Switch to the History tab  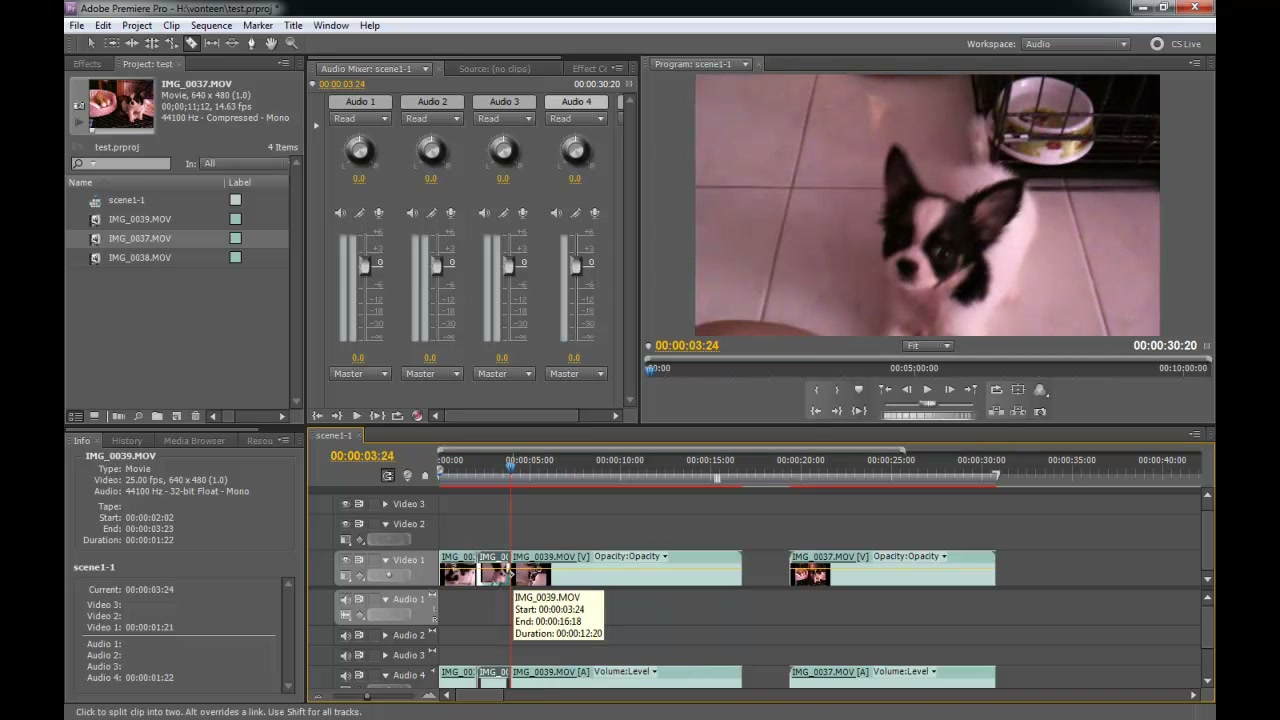coord(126,441)
